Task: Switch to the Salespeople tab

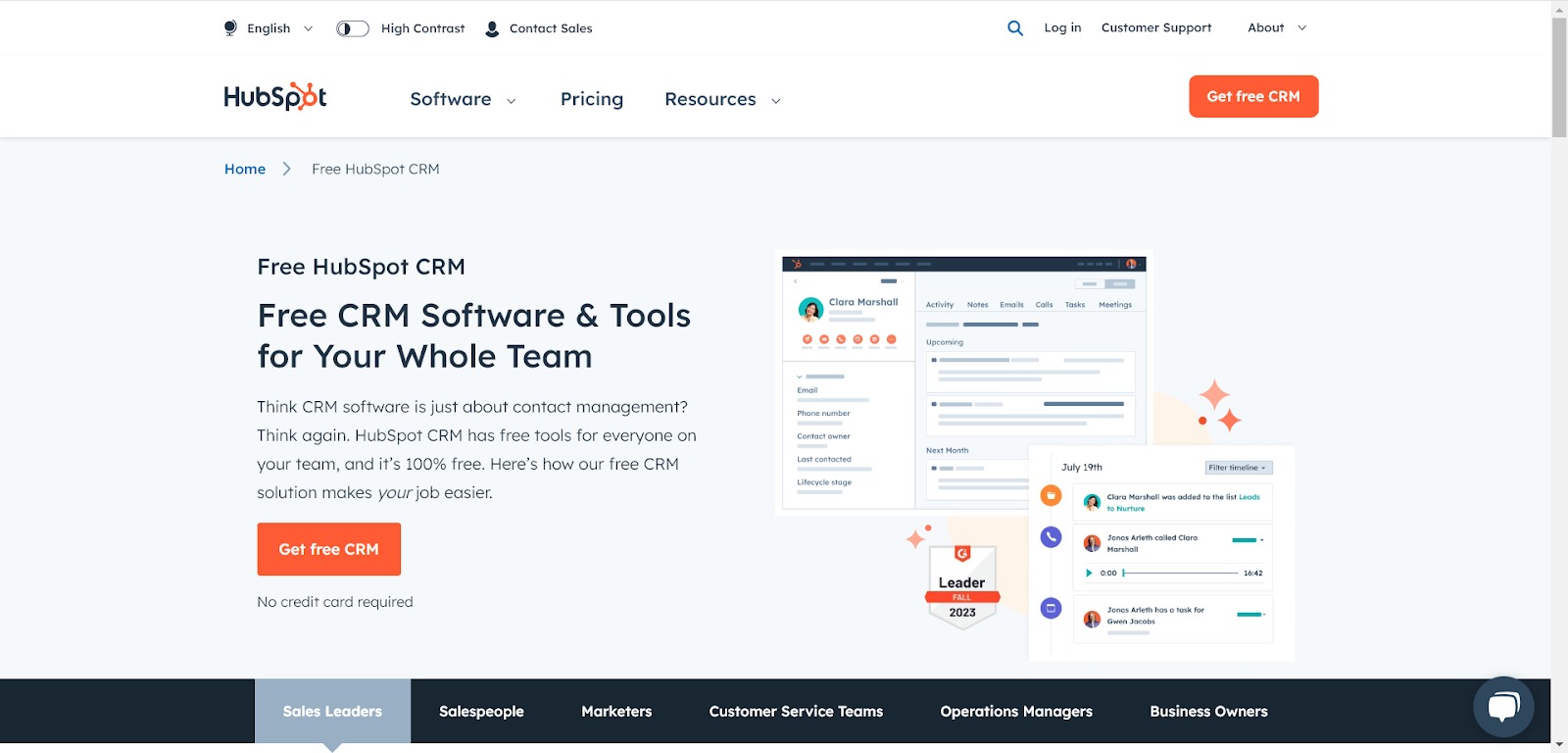Action: 481,711
